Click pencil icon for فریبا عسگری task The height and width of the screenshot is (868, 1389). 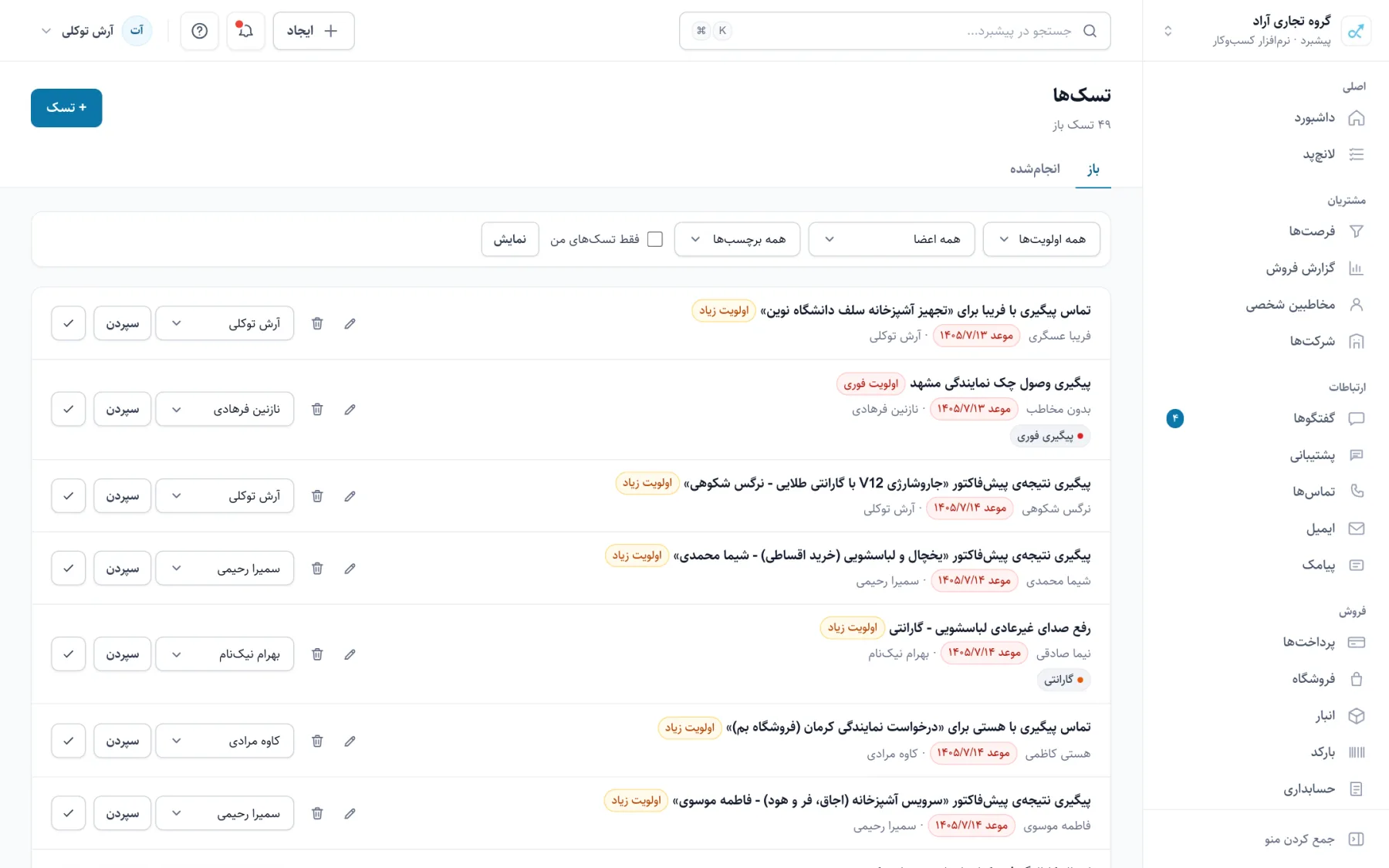(350, 323)
